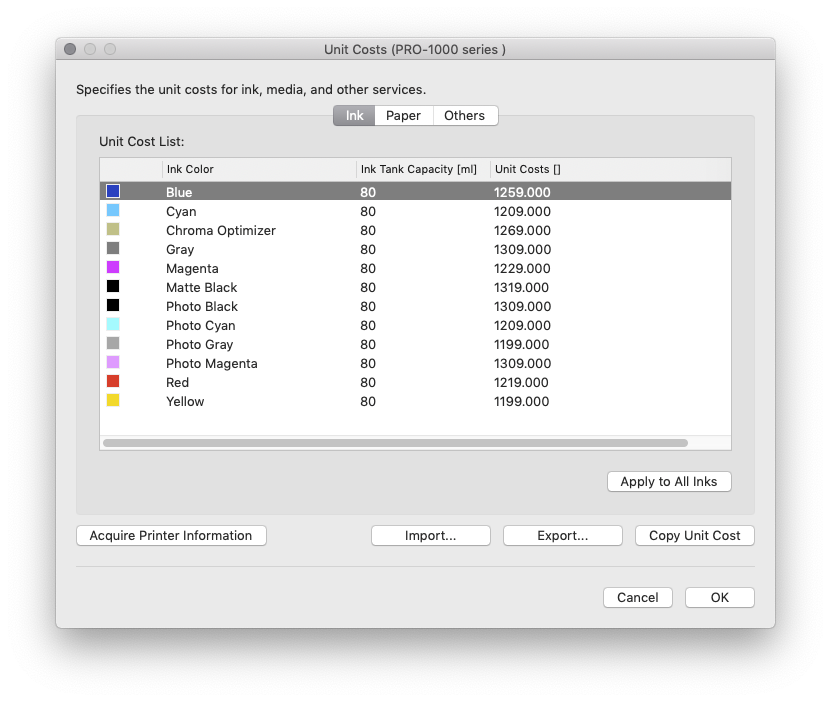Open the Import dialog
The width and height of the screenshot is (831, 702).
(430, 536)
